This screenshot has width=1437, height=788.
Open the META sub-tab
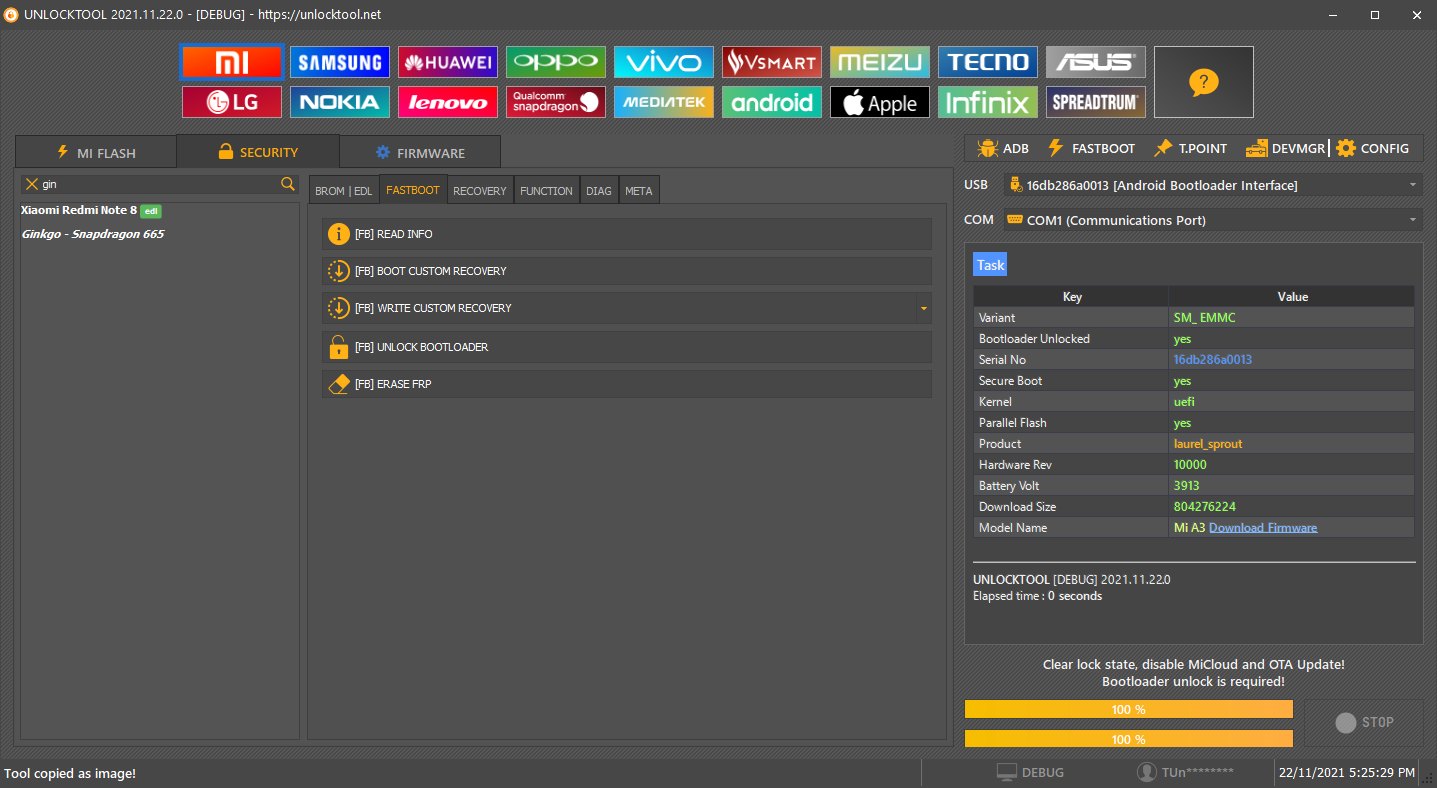coord(639,190)
